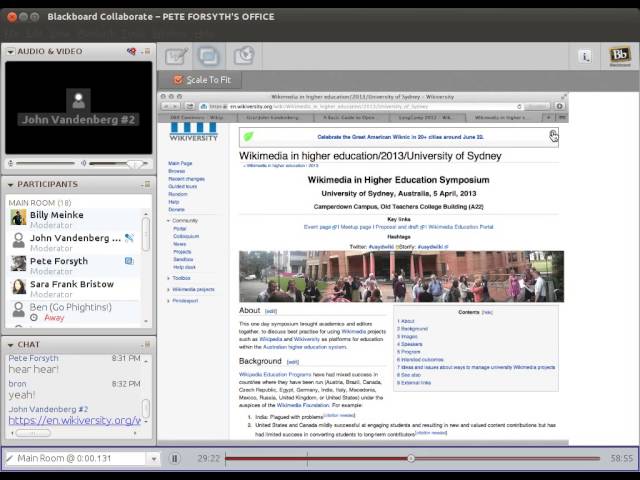Image resolution: width=640 pixels, height=480 pixels.
Task: Switch to Whiteboard mode icon
Action: (176, 56)
